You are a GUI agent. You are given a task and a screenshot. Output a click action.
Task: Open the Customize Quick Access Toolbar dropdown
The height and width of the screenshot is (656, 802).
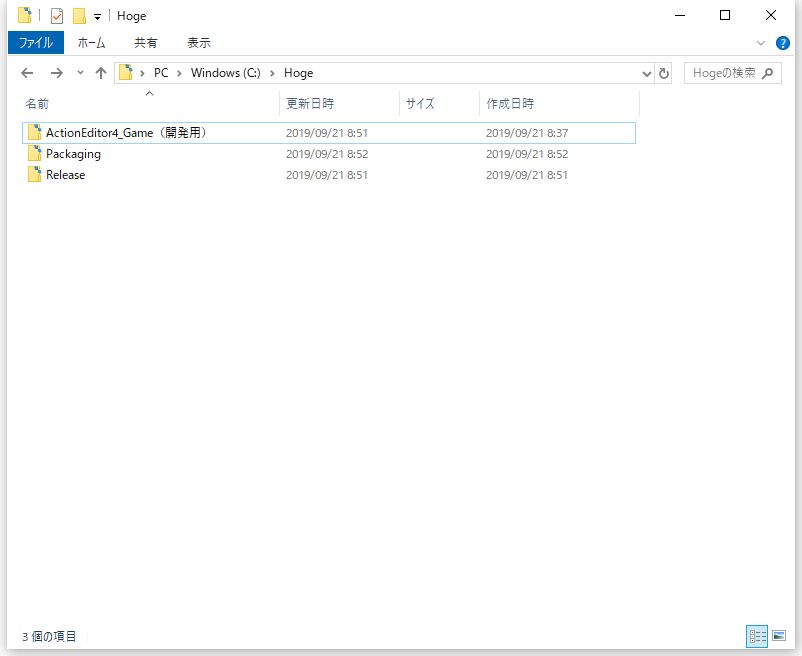[97, 17]
